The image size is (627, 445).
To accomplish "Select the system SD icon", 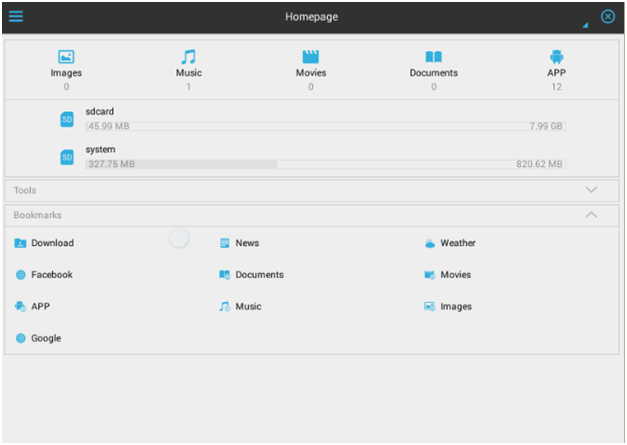I will pyautogui.click(x=67, y=157).
